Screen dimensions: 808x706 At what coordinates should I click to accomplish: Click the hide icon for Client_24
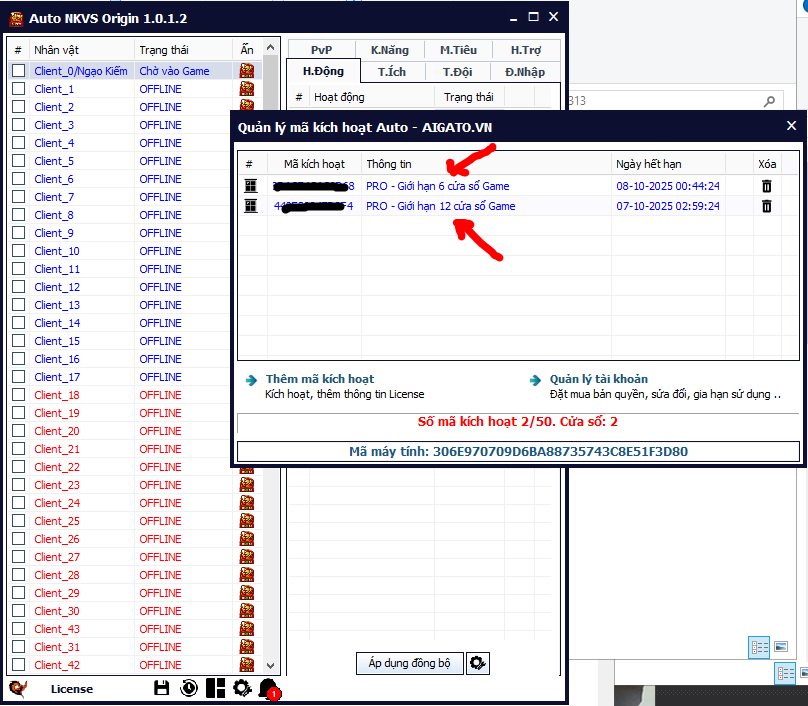pyautogui.click(x=247, y=503)
